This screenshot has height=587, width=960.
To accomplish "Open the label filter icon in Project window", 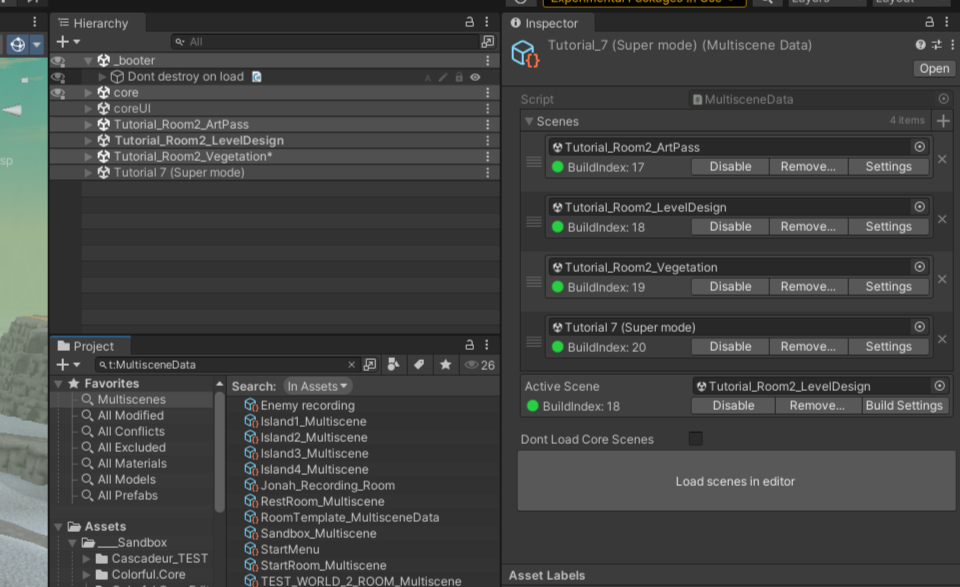I will pos(418,365).
